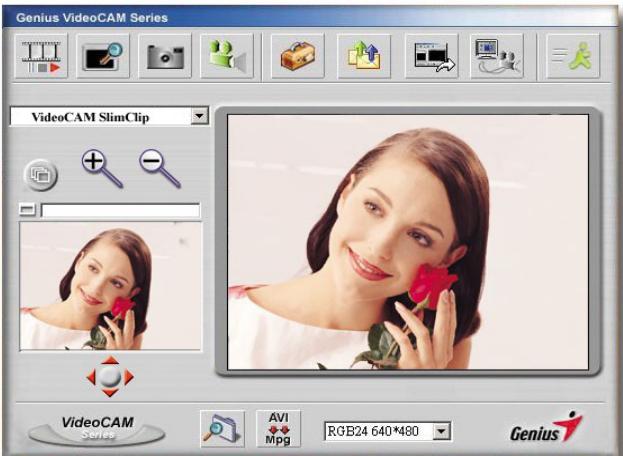Open the folder browse magnifier icon
The height and width of the screenshot is (456, 623).
click(222, 429)
